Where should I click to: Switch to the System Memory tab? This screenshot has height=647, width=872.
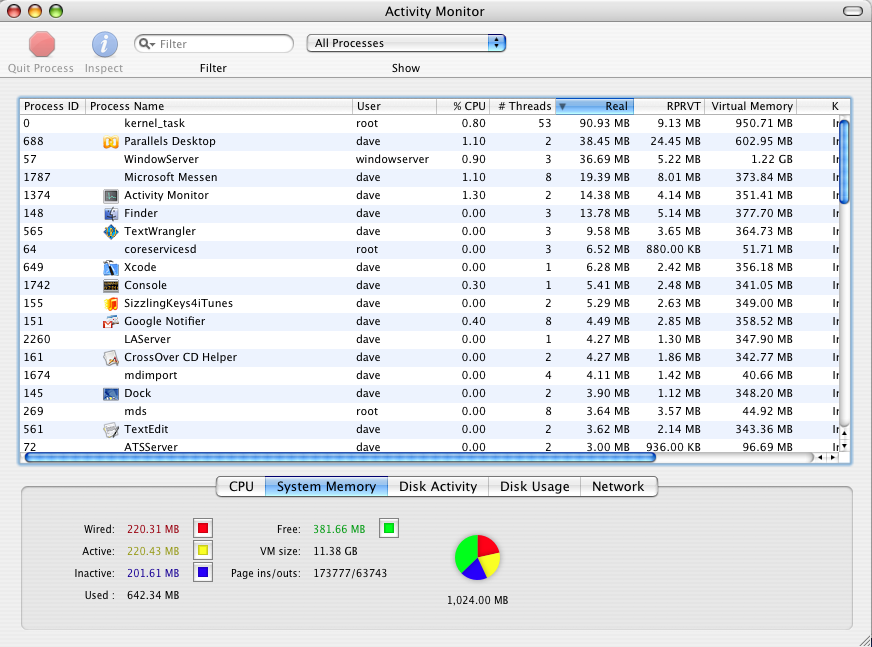coord(326,486)
